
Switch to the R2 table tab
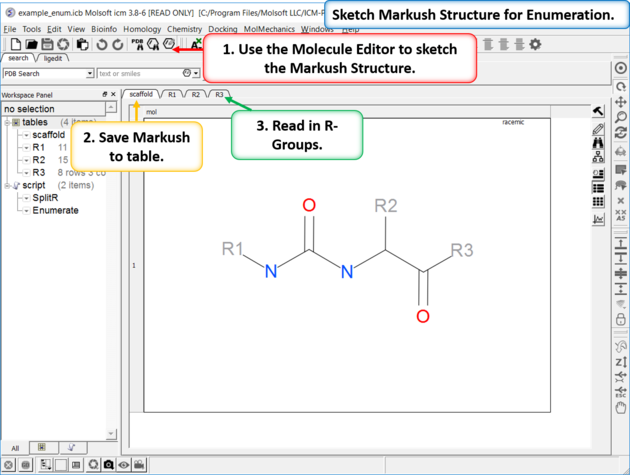[196, 94]
